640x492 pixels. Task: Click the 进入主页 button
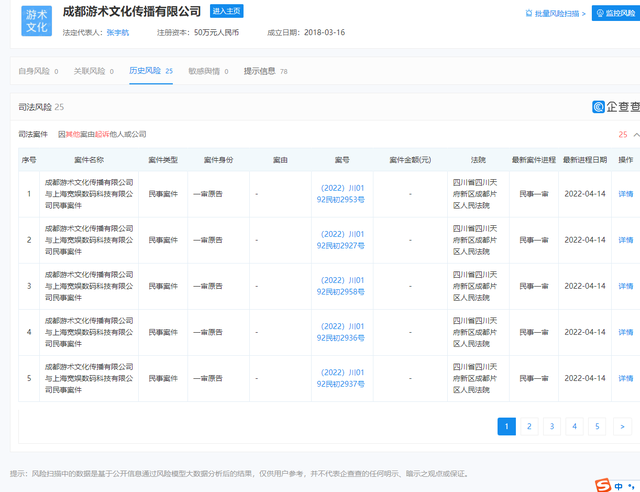[x=227, y=11]
